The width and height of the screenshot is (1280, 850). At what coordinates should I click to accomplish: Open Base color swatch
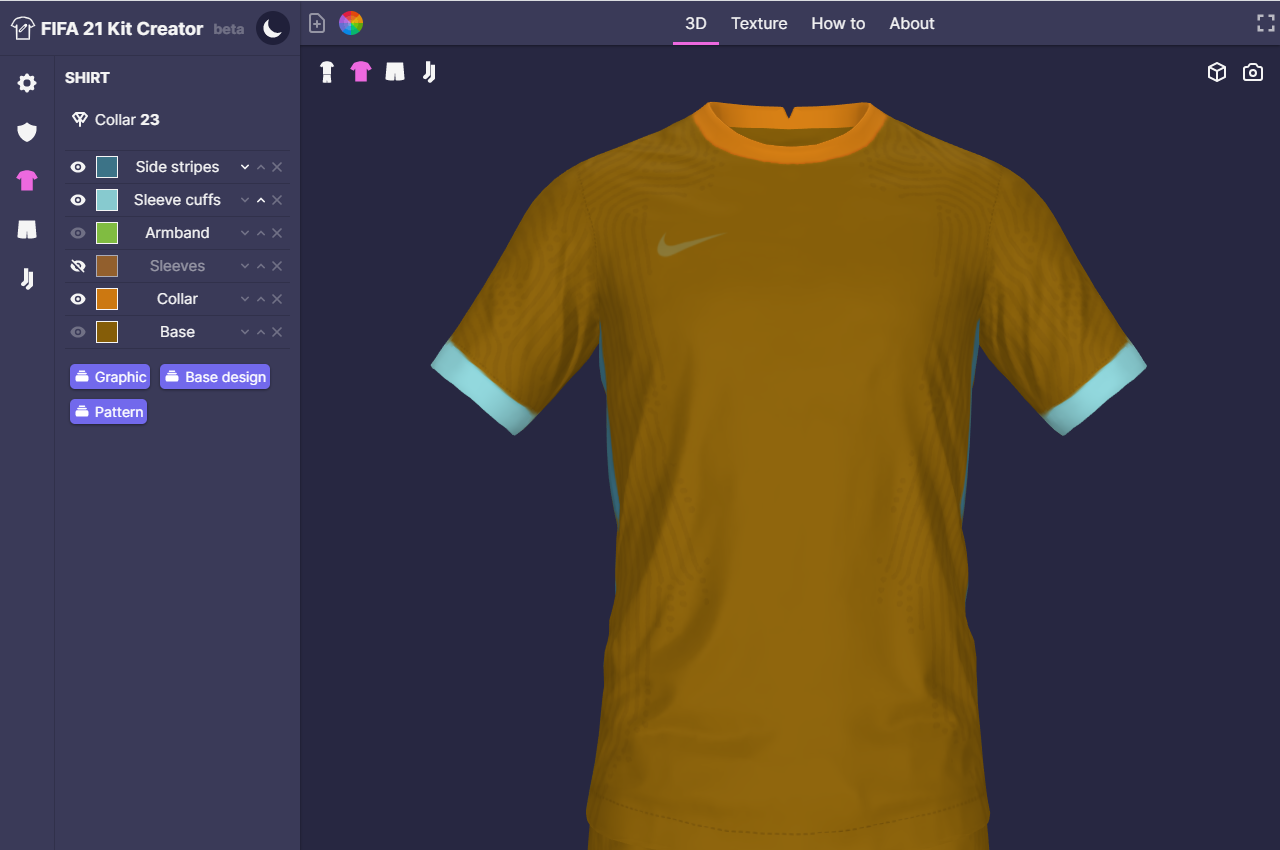point(107,332)
